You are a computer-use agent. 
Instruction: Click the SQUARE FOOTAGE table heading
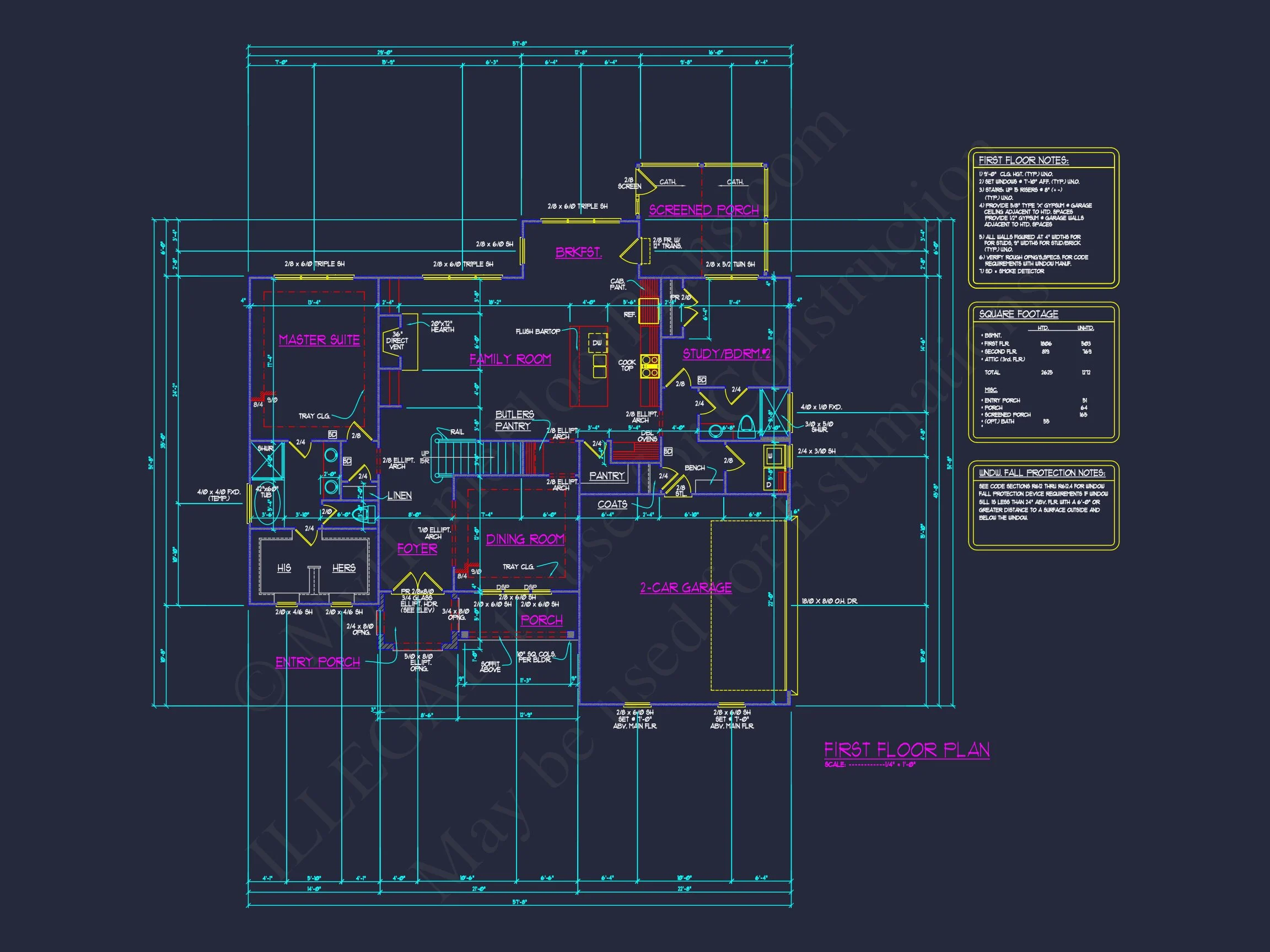click(x=1018, y=314)
